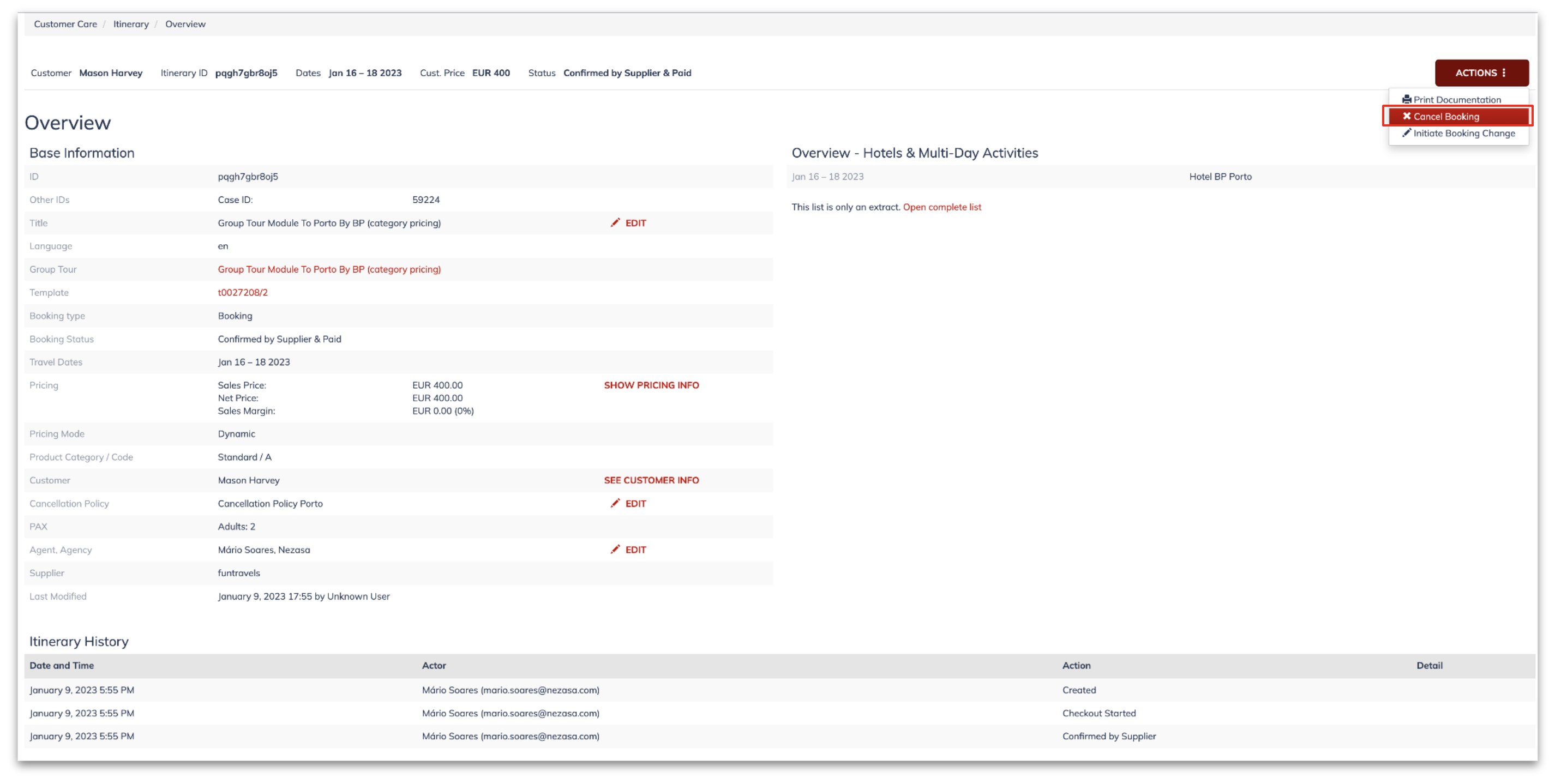1561x784 pixels.
Task: Click the Detail column header
Action: click(x=1429, y=665)
